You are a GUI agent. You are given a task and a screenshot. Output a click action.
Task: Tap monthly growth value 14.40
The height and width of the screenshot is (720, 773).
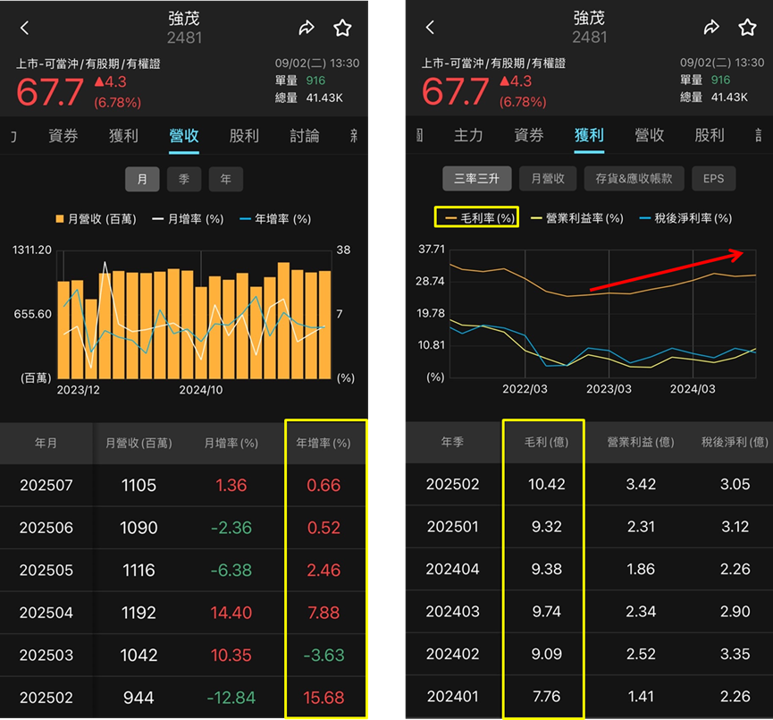click(x=231, y=612)
